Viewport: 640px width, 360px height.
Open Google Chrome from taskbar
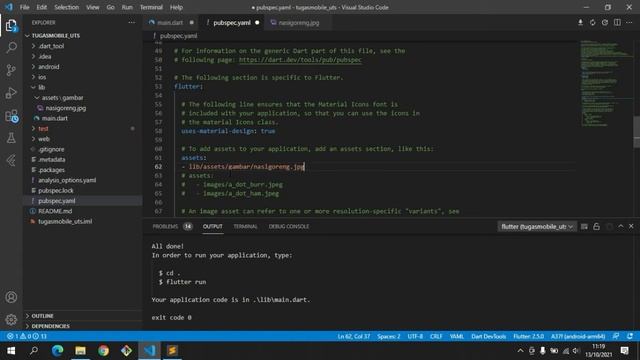tap(103, 350)
